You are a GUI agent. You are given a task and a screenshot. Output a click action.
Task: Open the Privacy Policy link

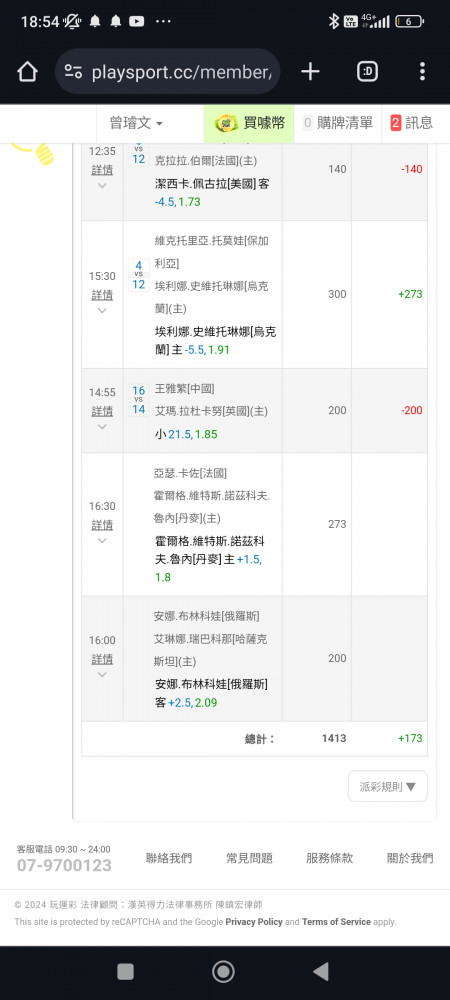pos(254,922)
